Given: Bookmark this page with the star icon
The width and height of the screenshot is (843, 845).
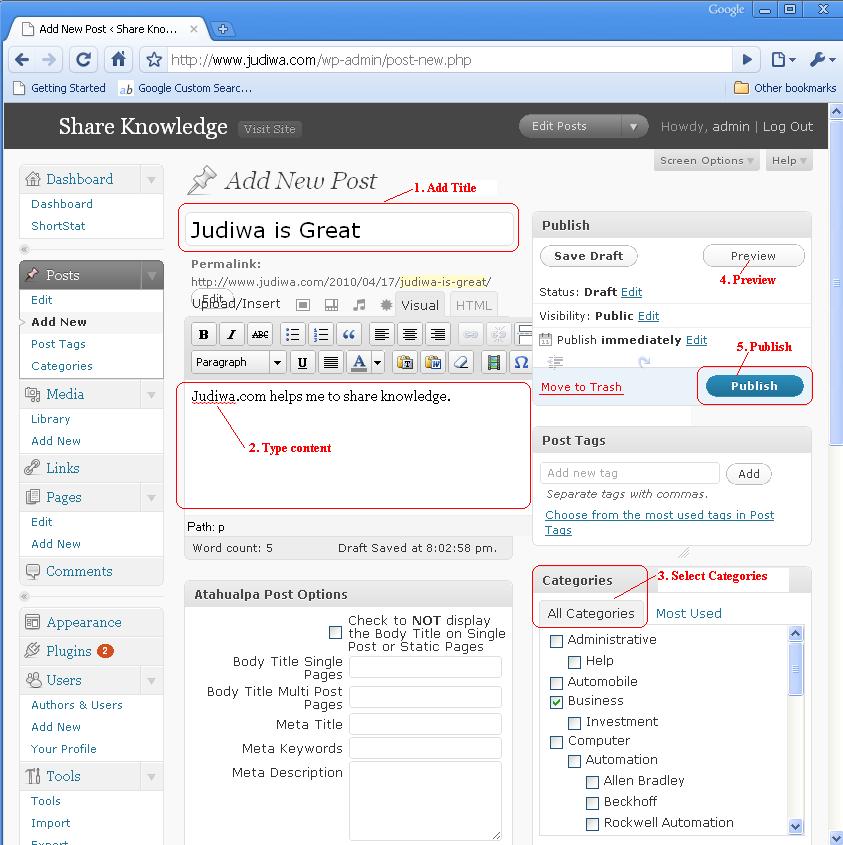Looking at the screenshot, I should coord(154,59).
